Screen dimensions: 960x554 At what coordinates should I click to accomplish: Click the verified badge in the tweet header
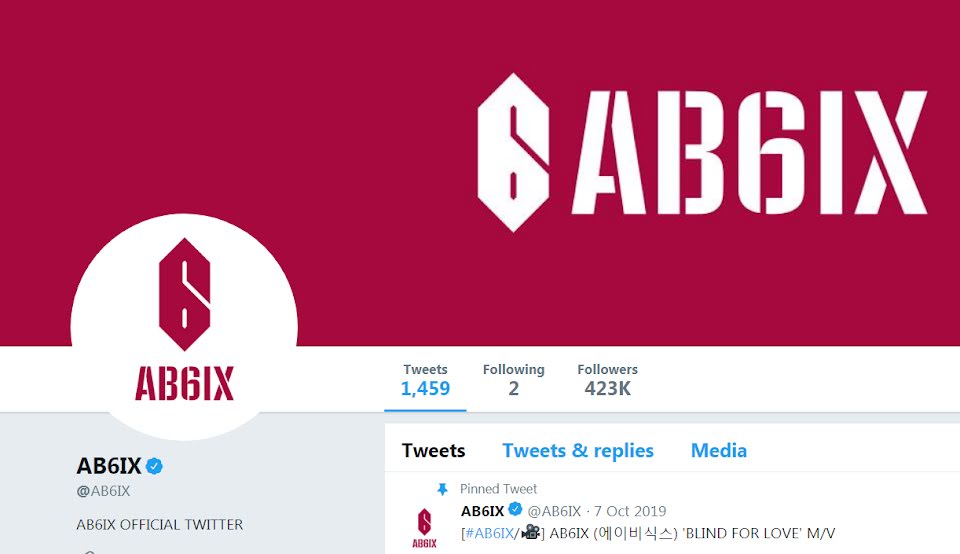pyautogui.click(x=516, y=509)
